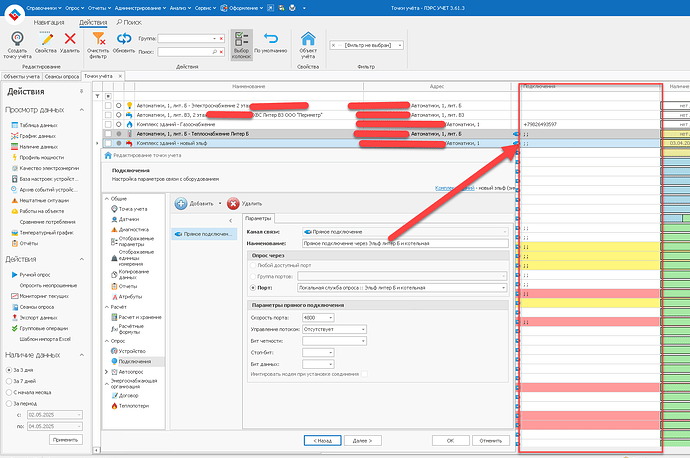Click the blue plus Добавить connection button
The width and height of the screenshot is (690, 458).
[194, 203]
